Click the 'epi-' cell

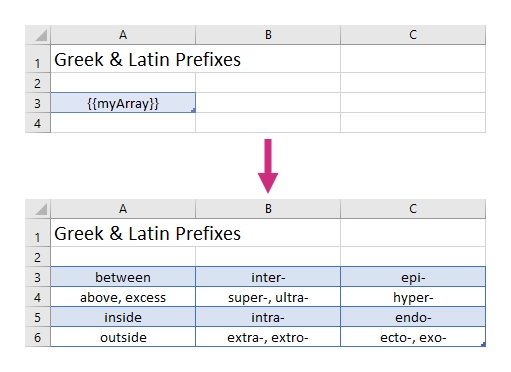pos(413,277)
